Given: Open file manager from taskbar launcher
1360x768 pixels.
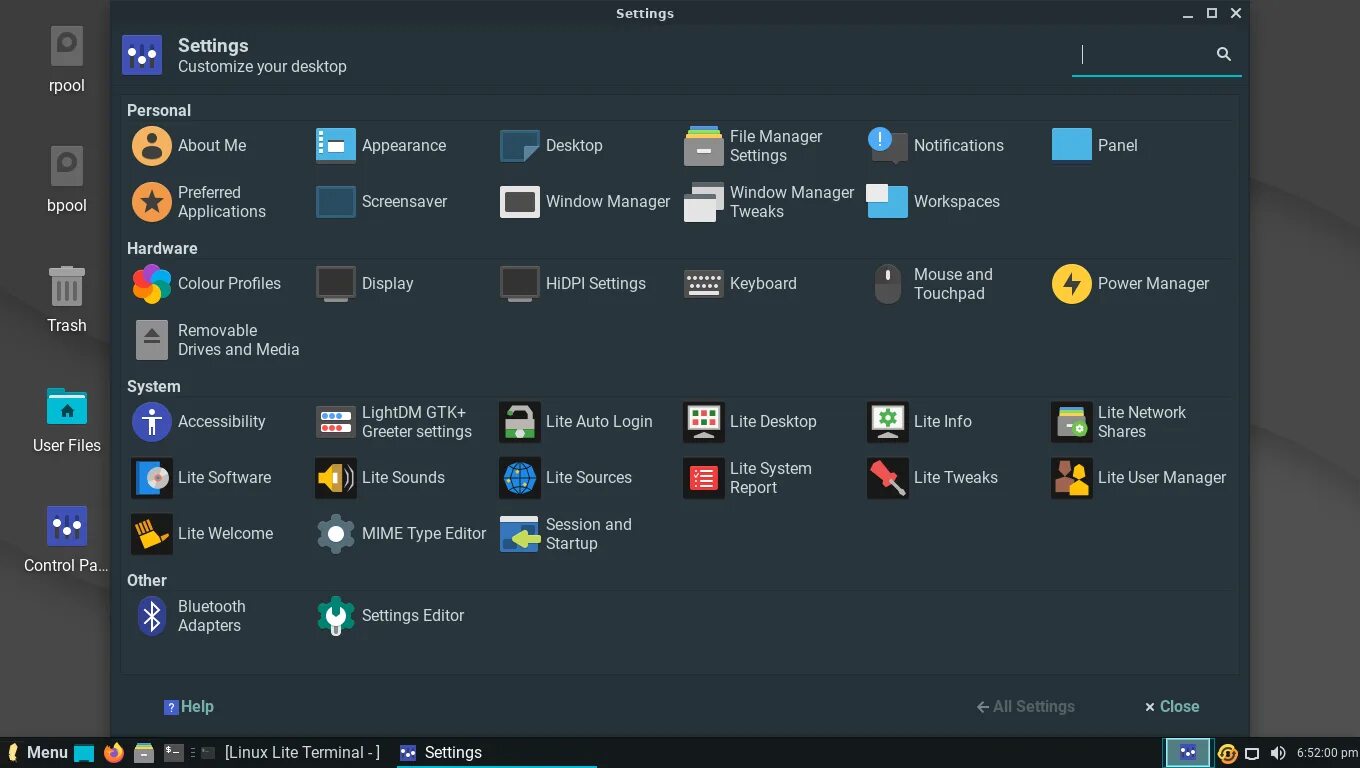Looking at the screenshot, I should click(144, 753).
